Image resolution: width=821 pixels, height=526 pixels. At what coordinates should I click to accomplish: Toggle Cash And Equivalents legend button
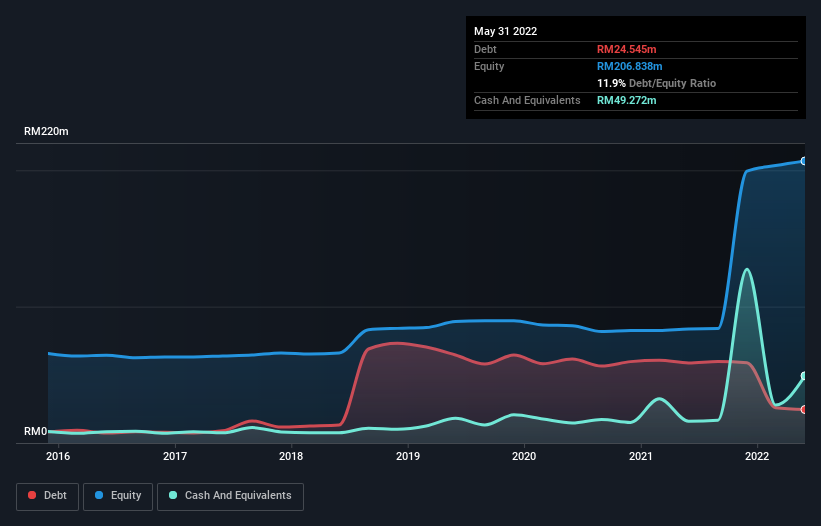(x=230, y=496)
